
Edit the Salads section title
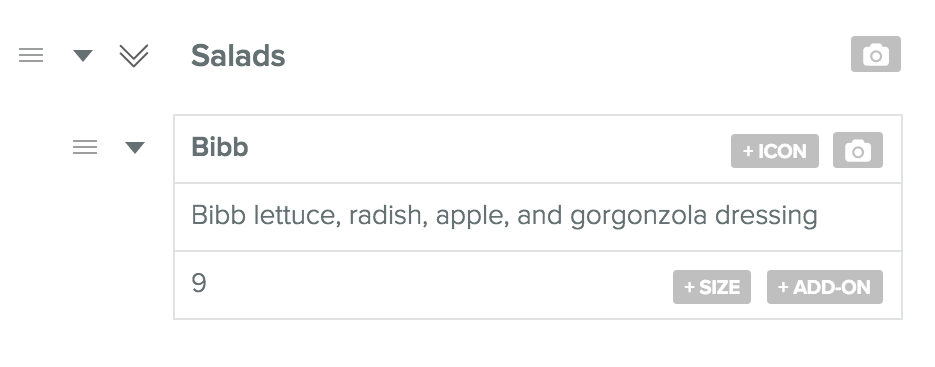coord(238,55)
